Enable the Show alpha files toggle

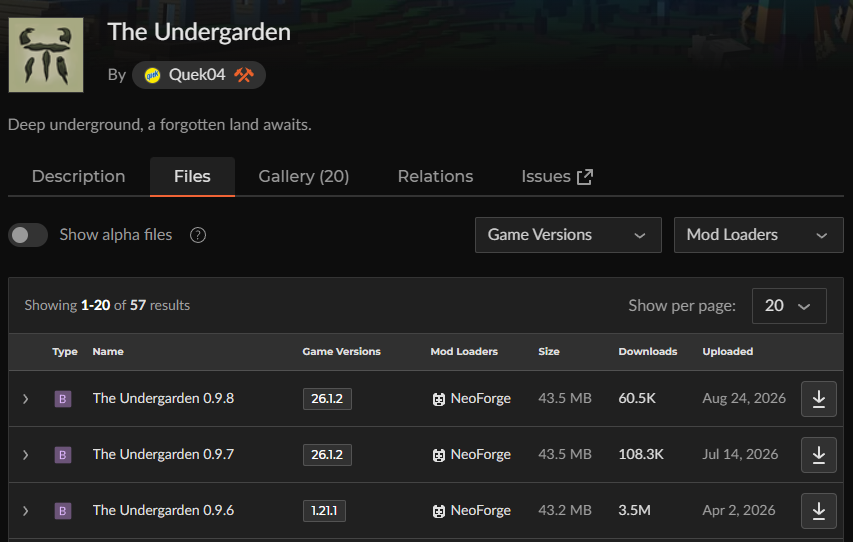click(28, 235)
